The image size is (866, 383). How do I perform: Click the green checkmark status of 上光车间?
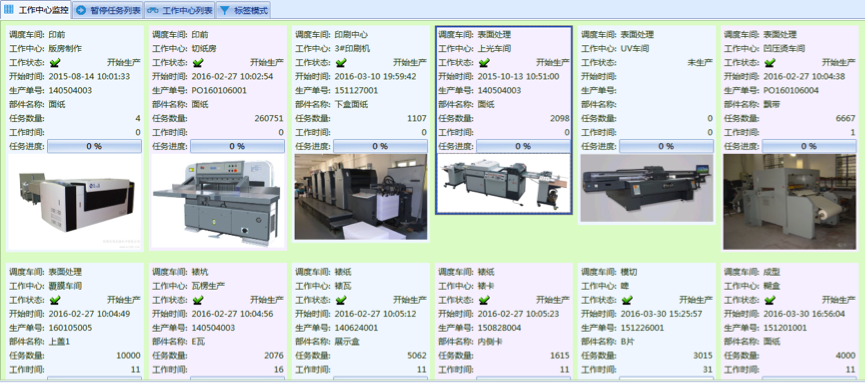484,62
